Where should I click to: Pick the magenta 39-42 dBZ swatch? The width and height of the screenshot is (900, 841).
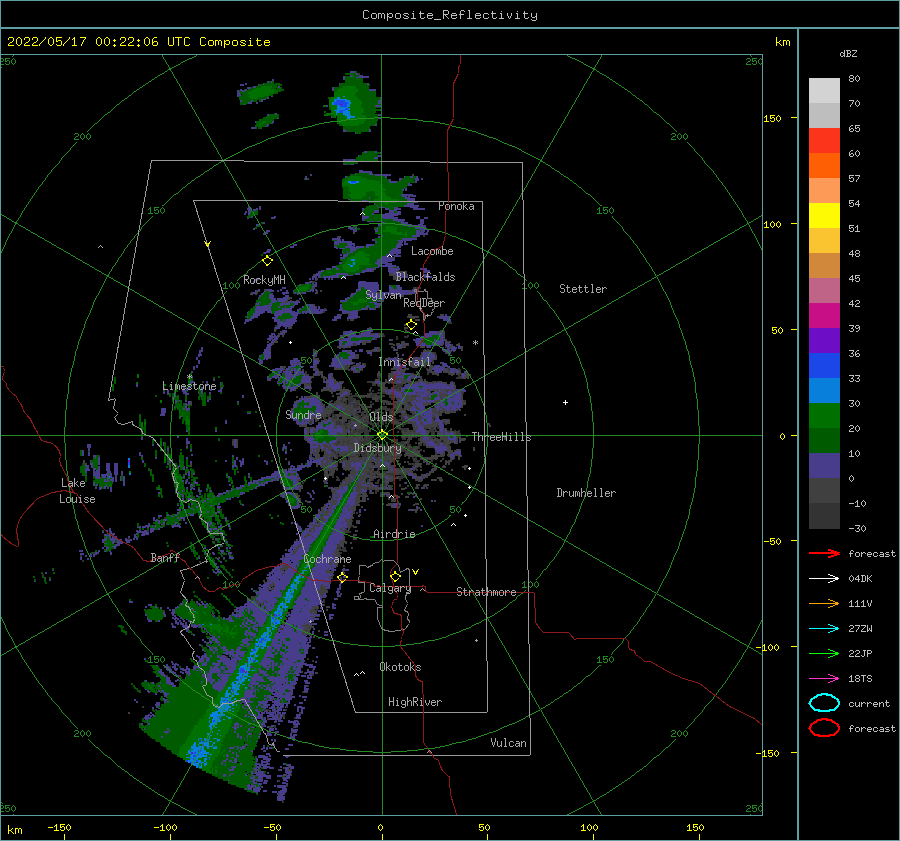[824, 315]
